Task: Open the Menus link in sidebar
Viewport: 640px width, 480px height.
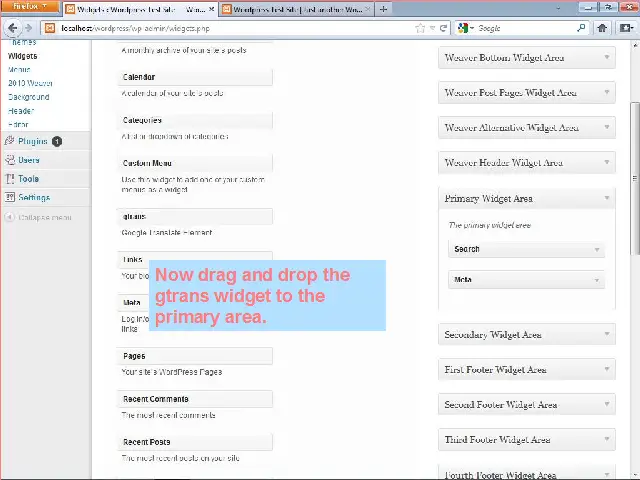Action: point(19,69)
